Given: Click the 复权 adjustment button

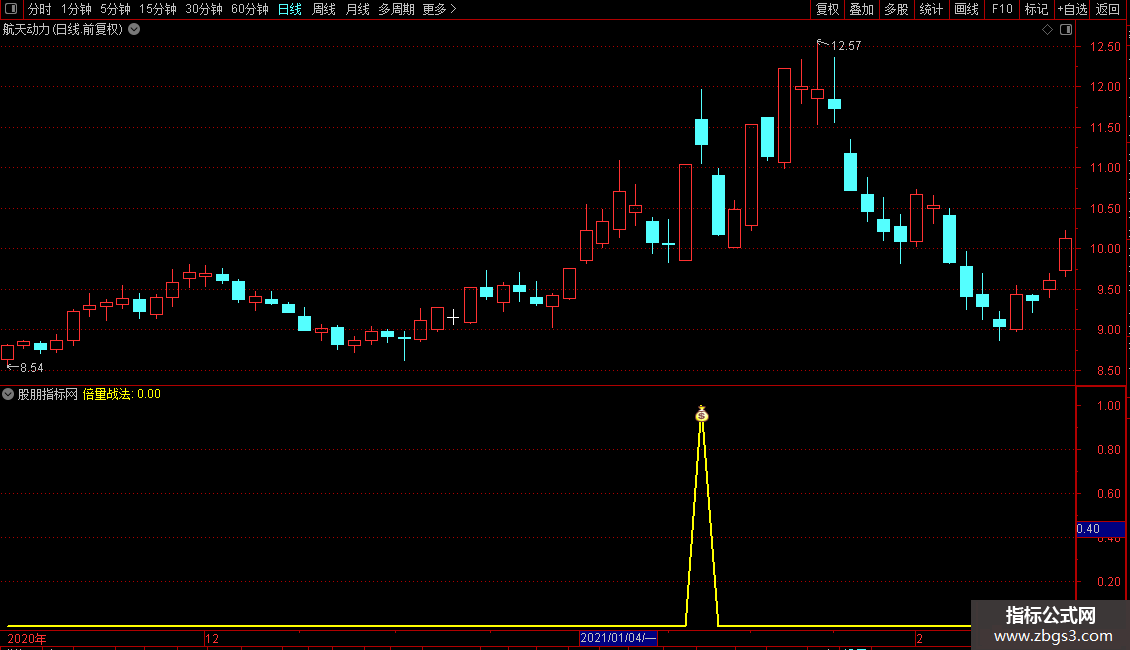Looking at the screenshot, I should pyautogui.click(x=827, y=9).
